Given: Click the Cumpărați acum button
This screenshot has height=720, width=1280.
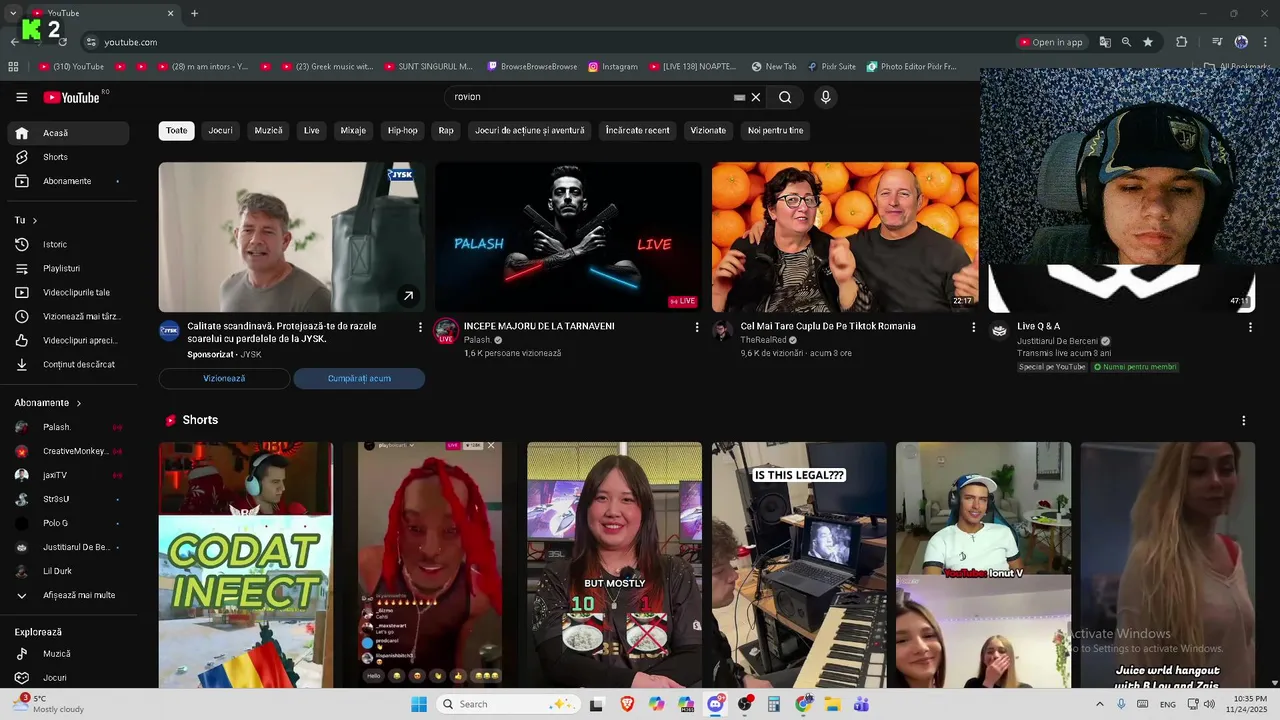Looking at the screenshot, I should [x=359, y=379].
